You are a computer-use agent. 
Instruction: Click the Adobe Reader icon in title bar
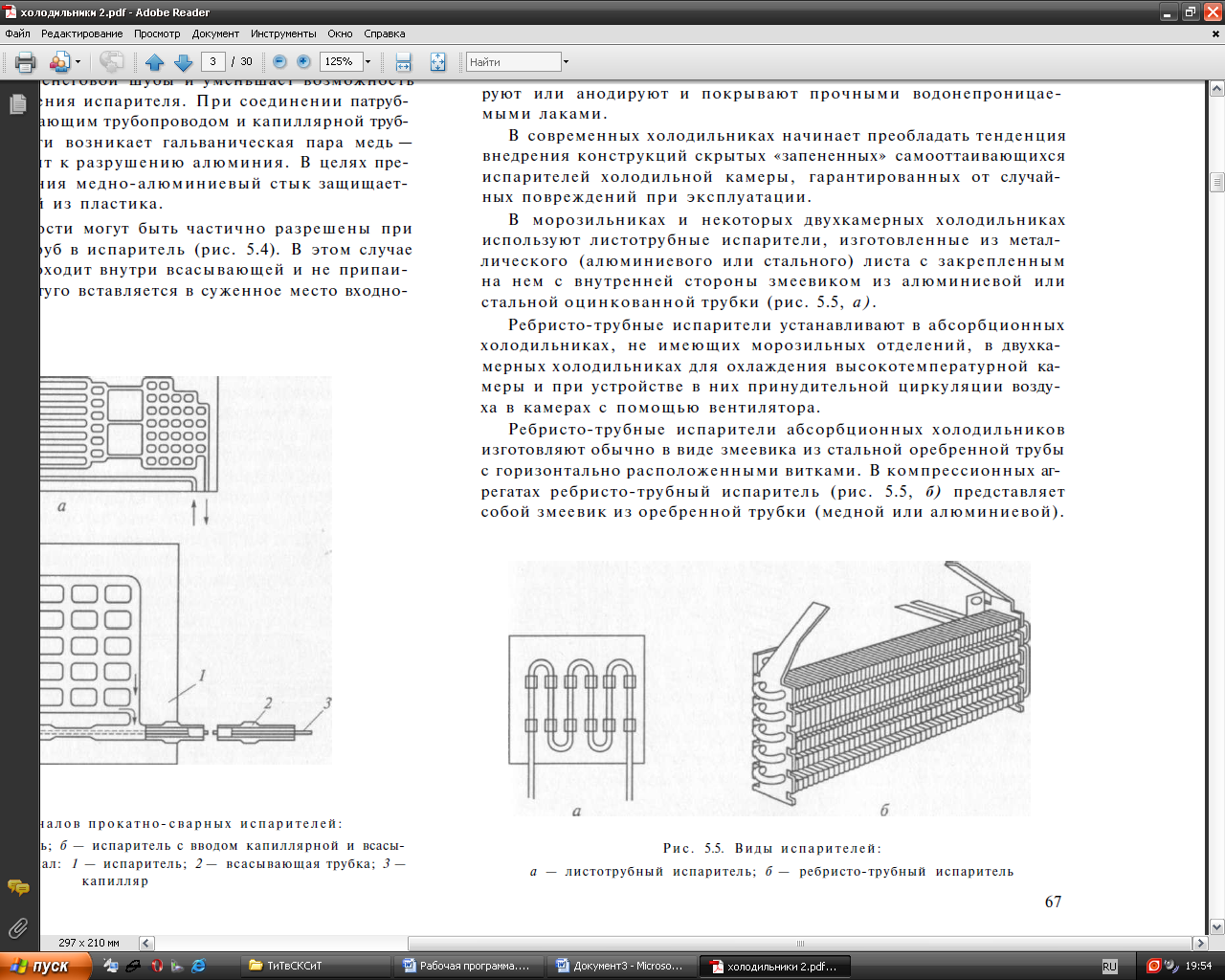[10, 12]
